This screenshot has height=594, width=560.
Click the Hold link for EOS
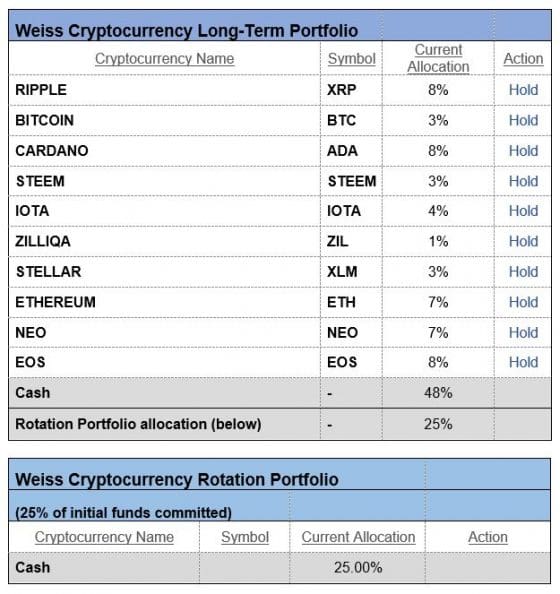pyautogui.click(x=523, y=363)
